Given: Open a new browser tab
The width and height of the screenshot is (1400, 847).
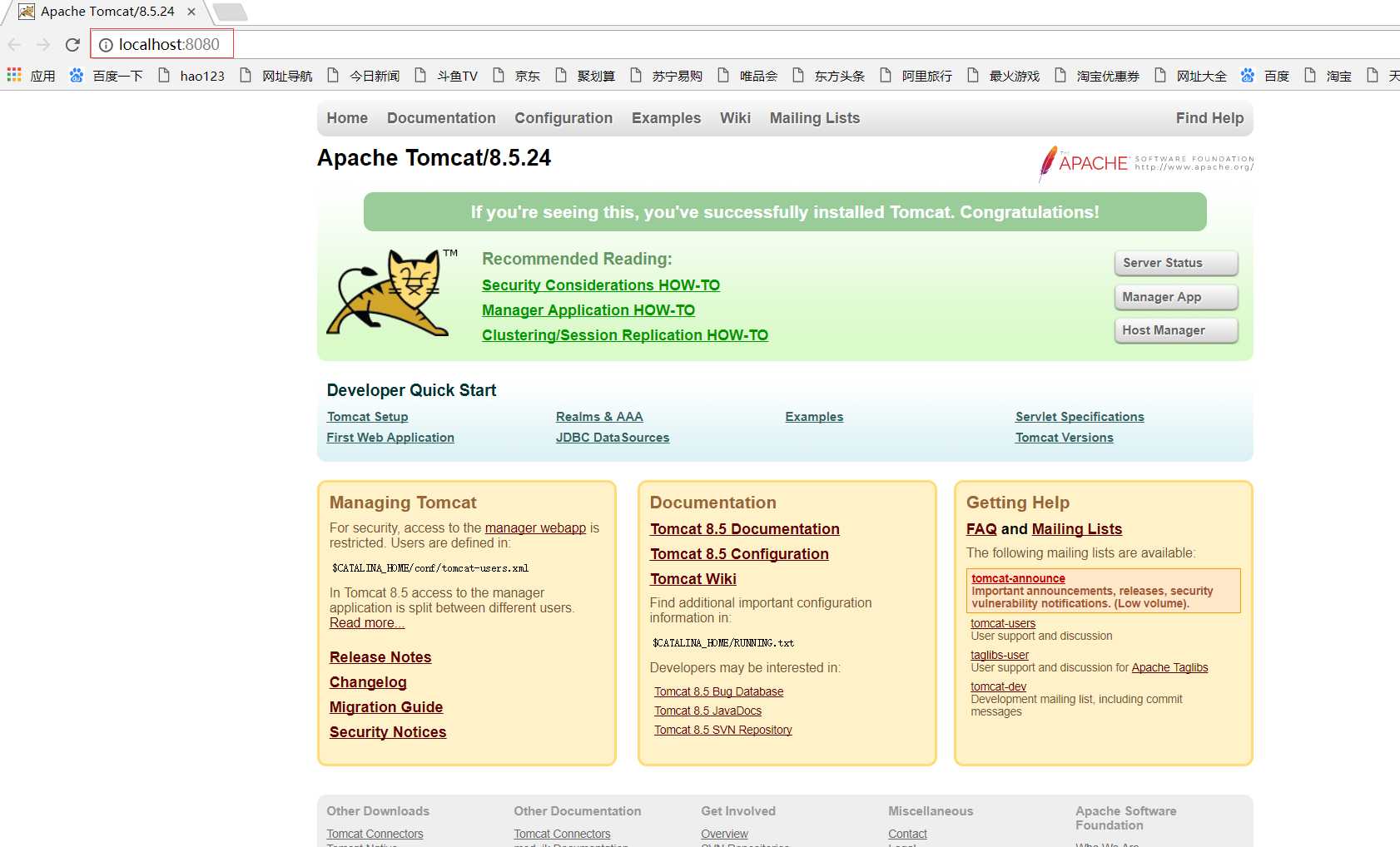Looking at the screenshot, I should [230, 12].
